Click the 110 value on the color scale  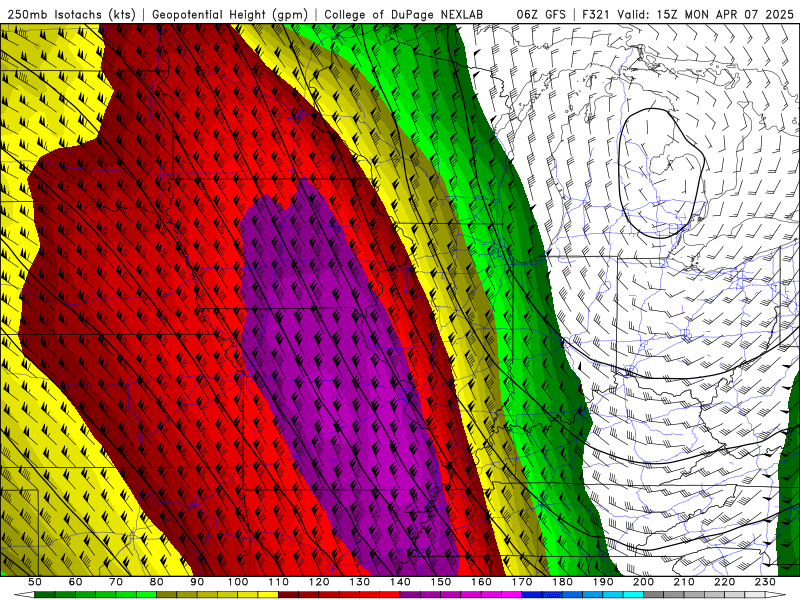(x=279, y=582)
